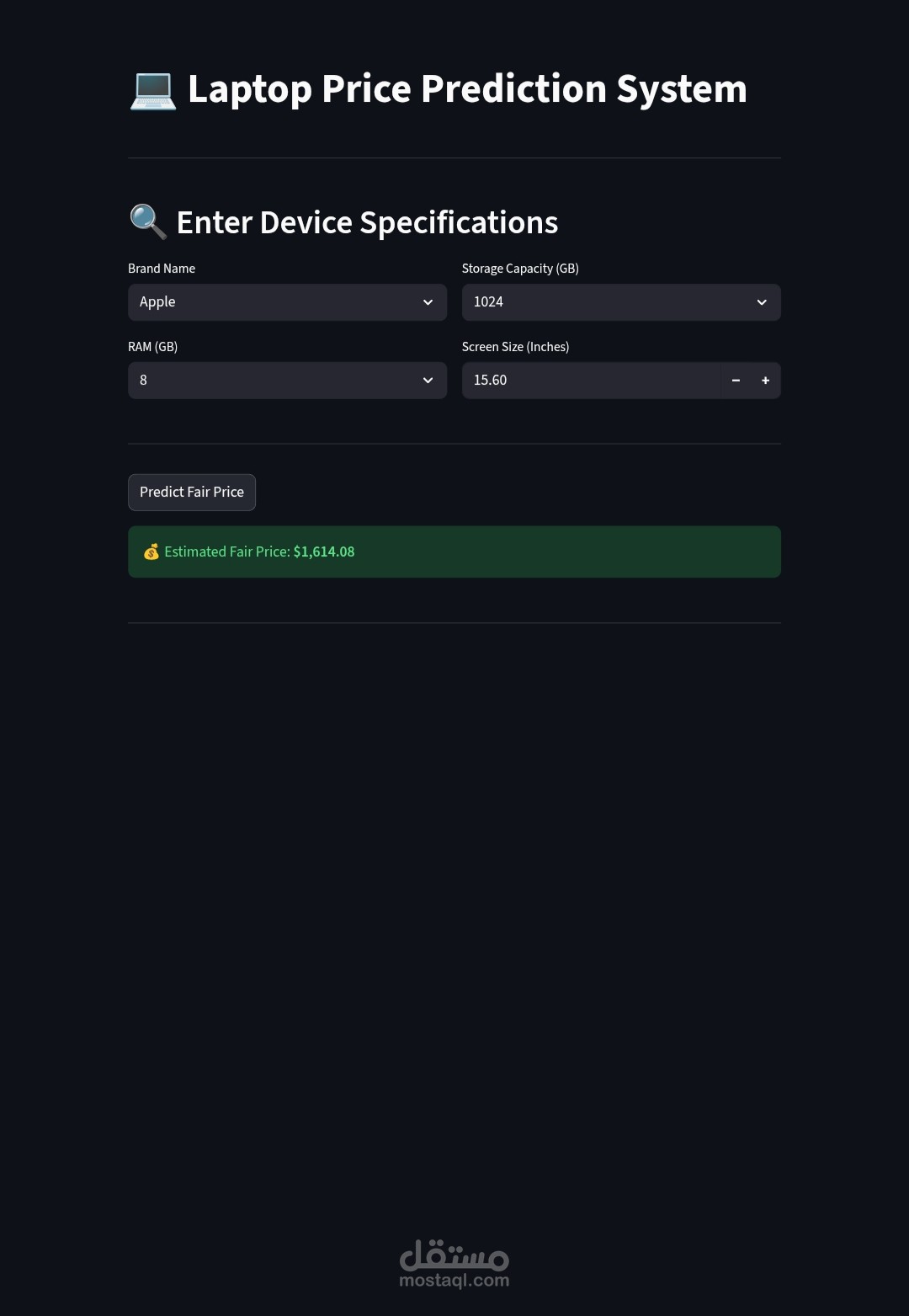Click the Laptop Price Prediction System heading
Viewport: 909px width, 1316px height.
pos(467,89)
